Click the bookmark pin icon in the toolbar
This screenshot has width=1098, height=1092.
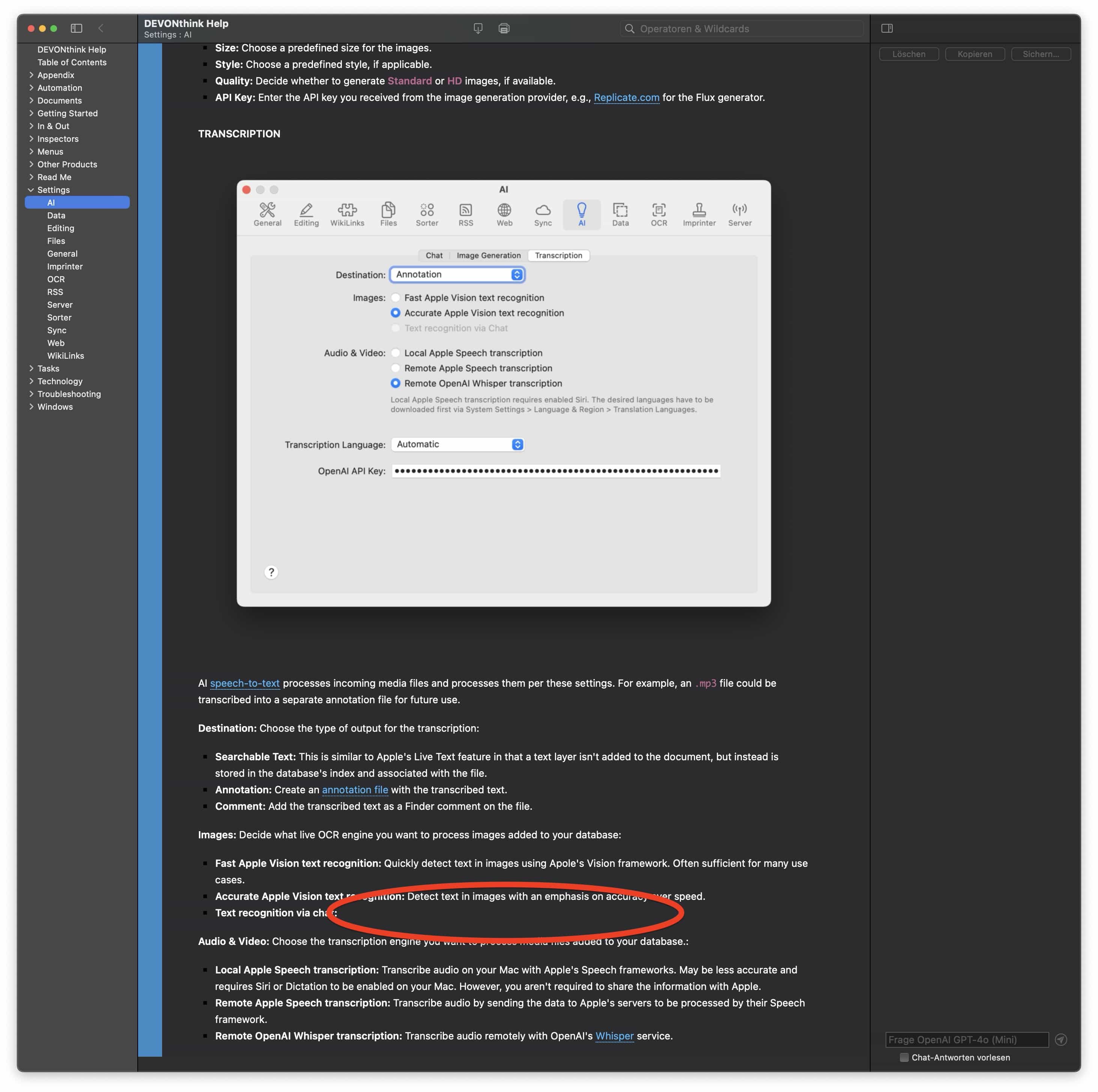coord(478,29)
